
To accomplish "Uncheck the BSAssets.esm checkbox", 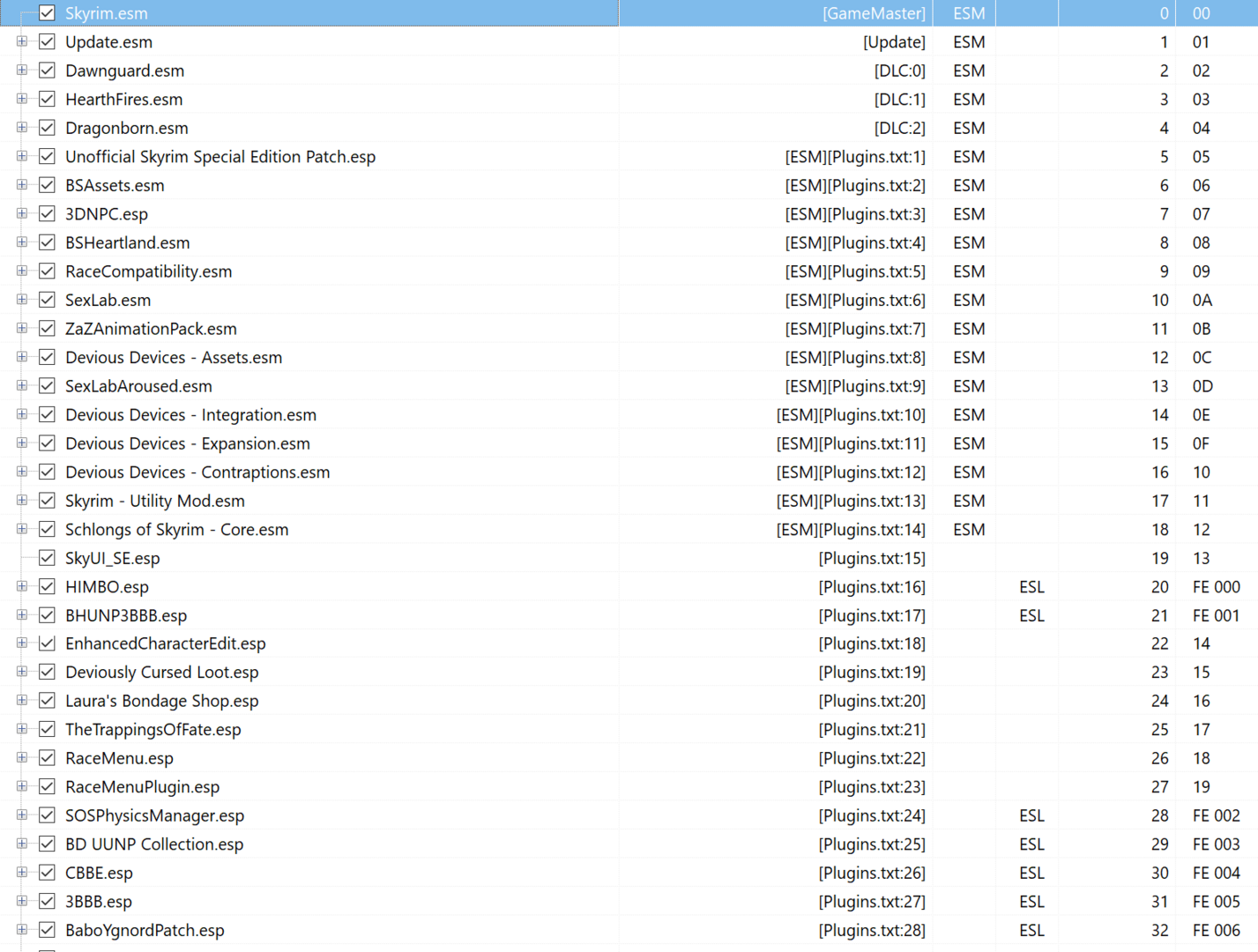I will click(x=48, y=185).
